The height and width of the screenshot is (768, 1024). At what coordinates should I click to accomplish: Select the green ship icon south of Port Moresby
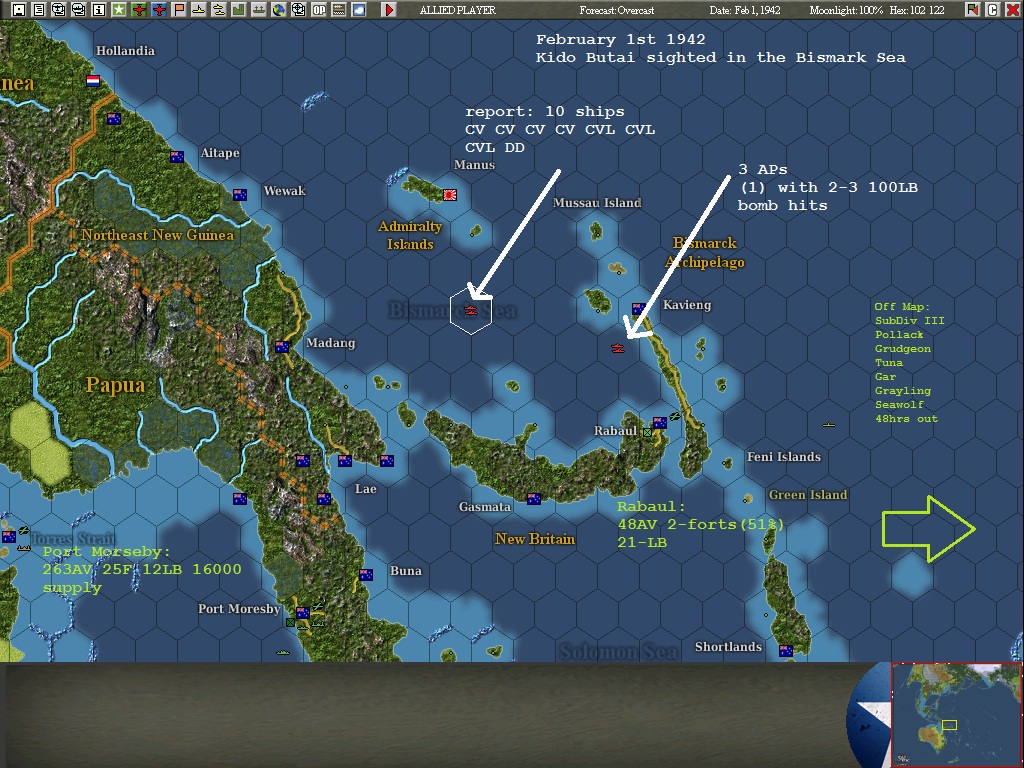tap(282, 652)
